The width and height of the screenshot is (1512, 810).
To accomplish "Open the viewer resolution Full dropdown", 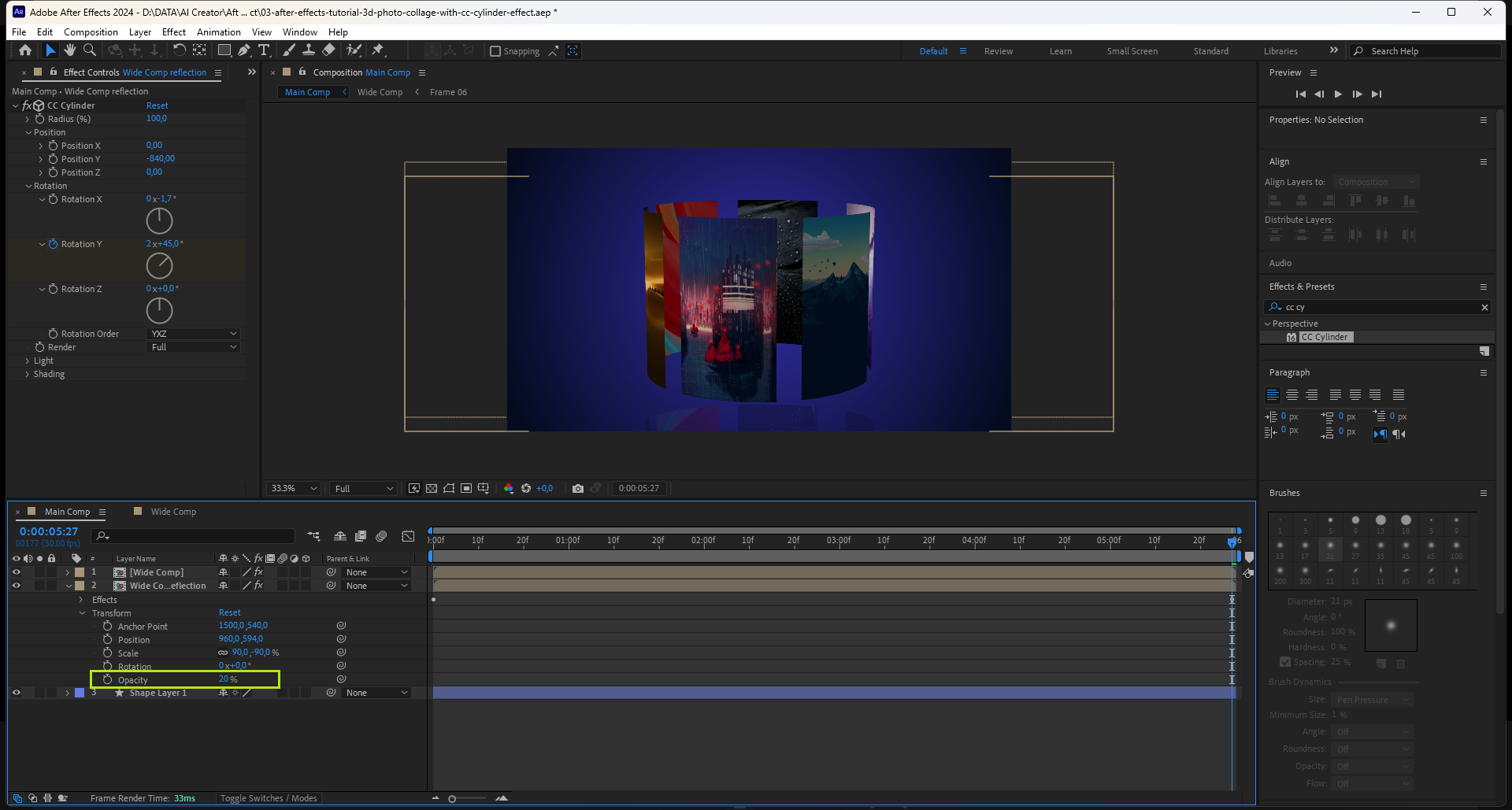I will 363,489.
